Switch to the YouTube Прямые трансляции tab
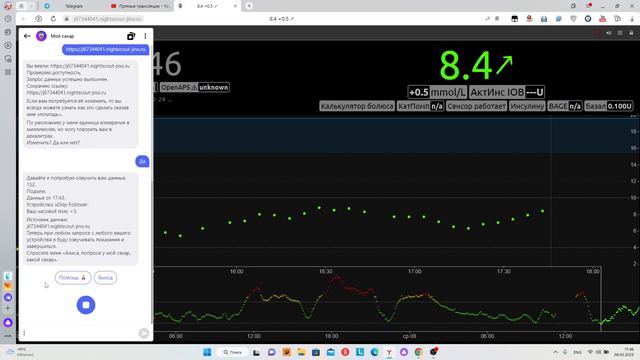This screenshot has width=640, height=360. tap(141, 6)
